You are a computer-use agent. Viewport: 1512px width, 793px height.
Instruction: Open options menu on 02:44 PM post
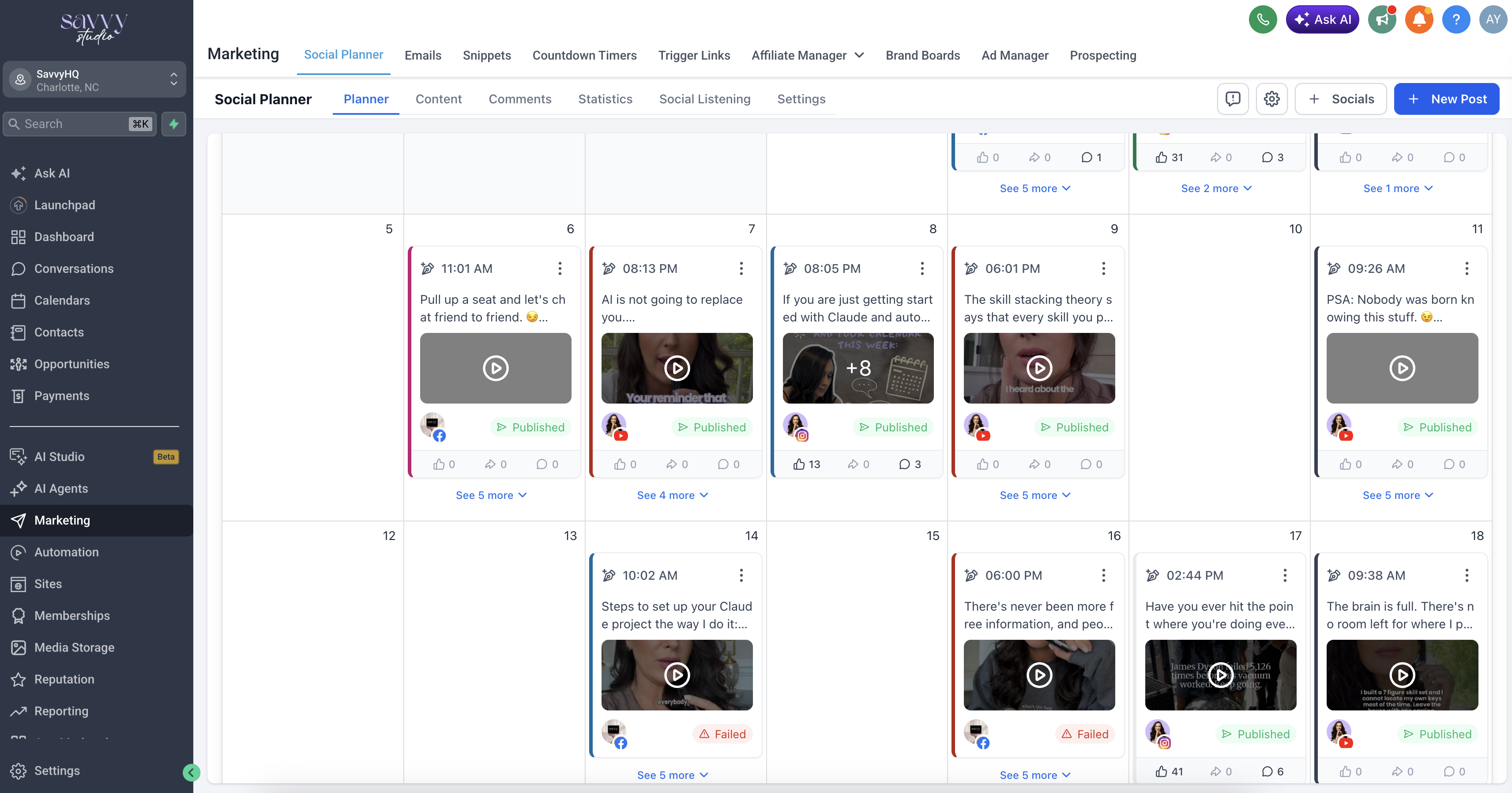(1285, 575)
